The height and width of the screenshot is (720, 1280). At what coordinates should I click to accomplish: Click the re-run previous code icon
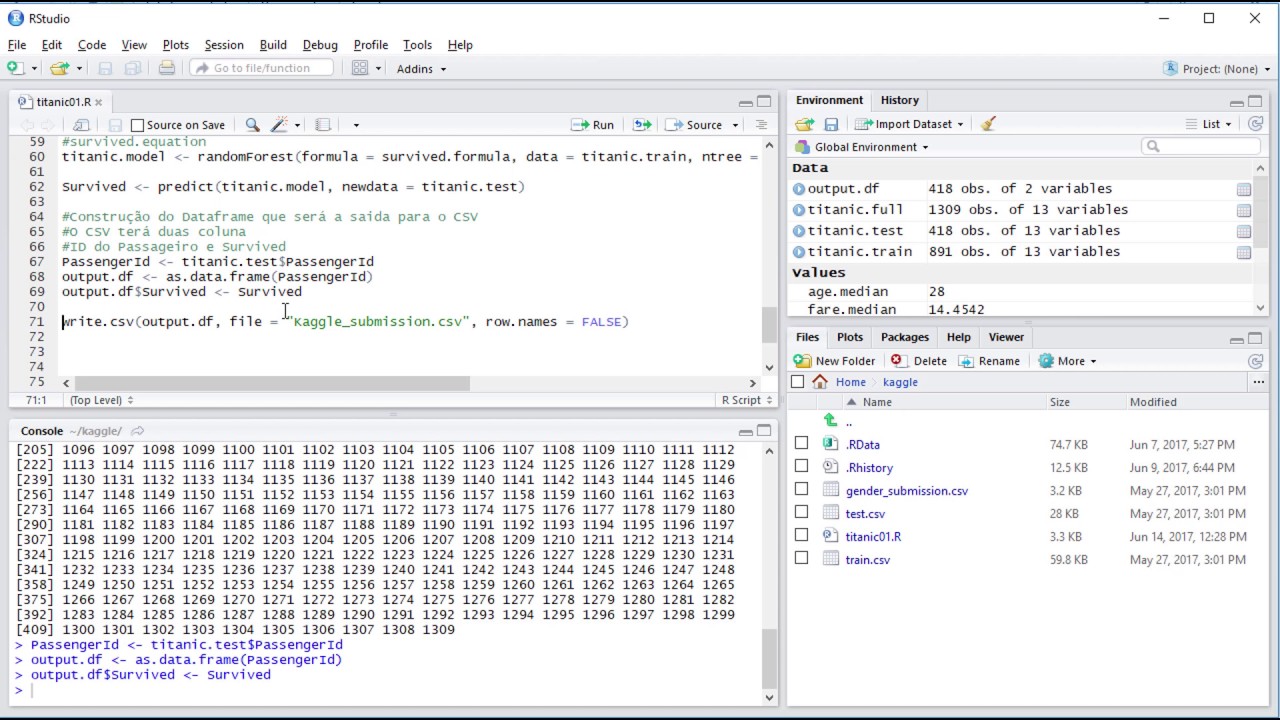click(x=642, y=125)
